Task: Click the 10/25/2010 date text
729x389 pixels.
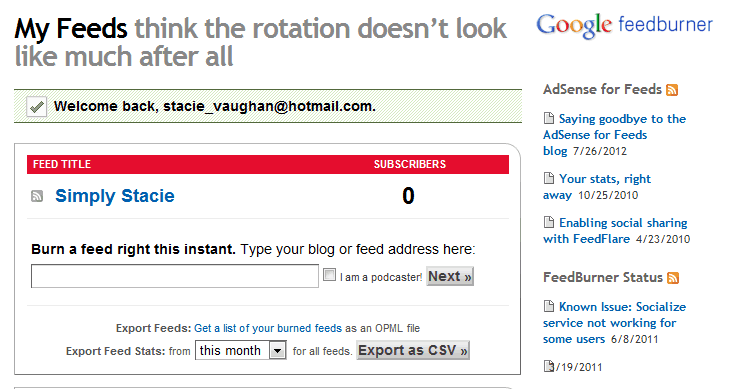Action: click(608, 195)
